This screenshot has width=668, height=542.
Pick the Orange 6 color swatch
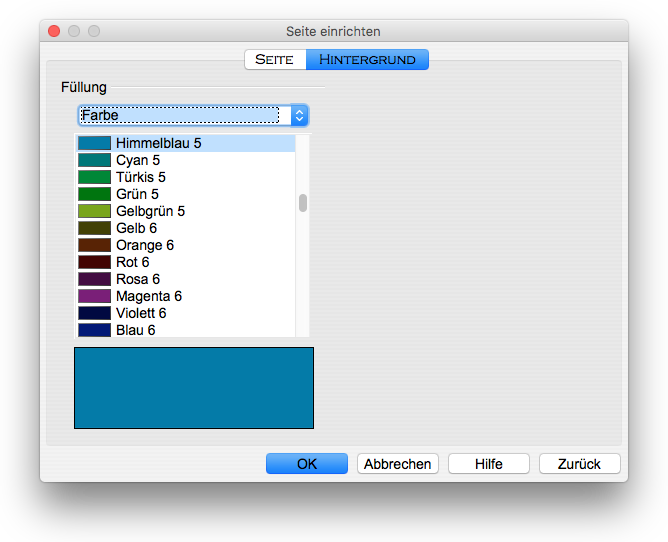tap(95, 245)
